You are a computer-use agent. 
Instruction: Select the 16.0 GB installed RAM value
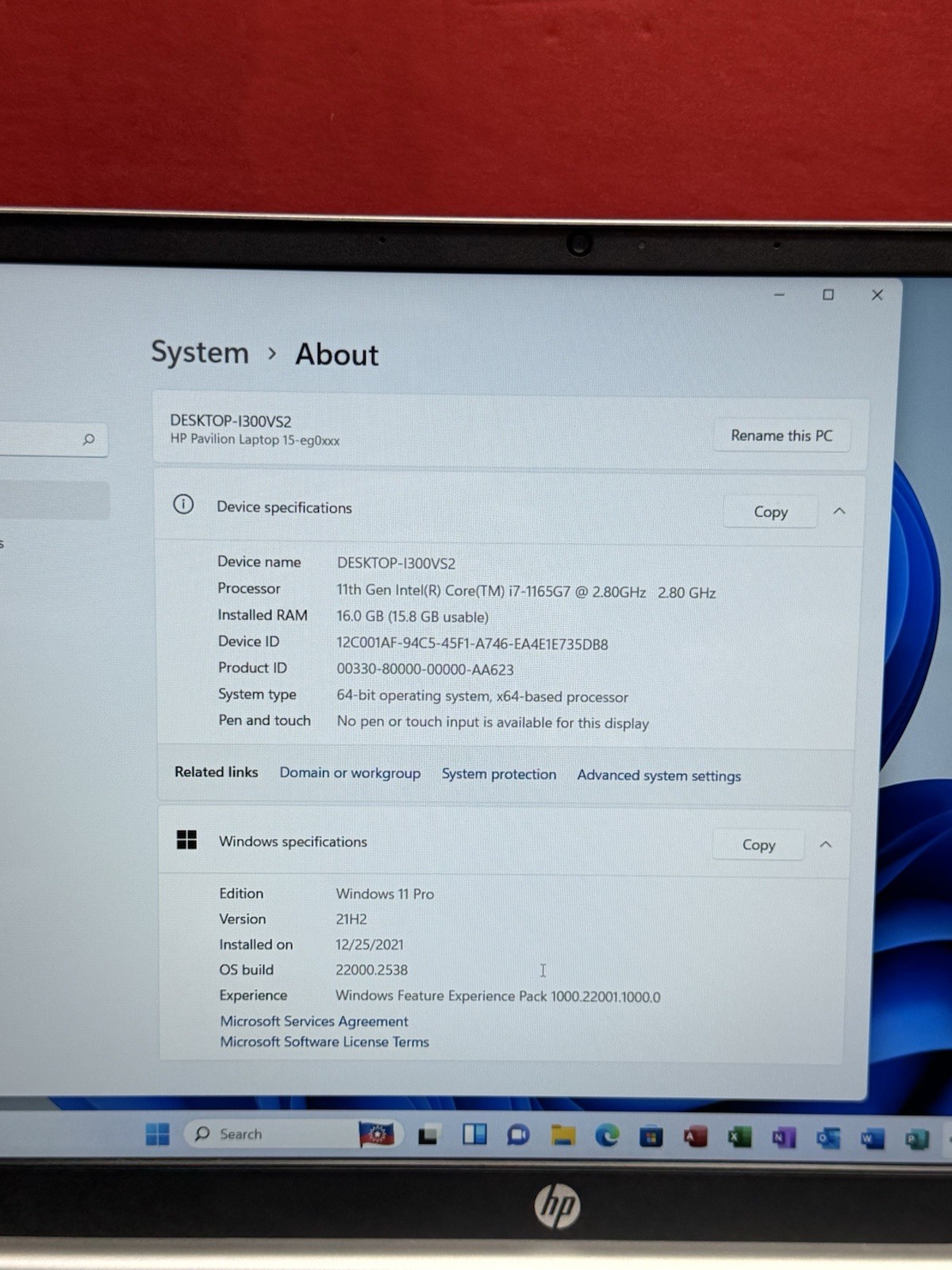[x=412, y=617]
